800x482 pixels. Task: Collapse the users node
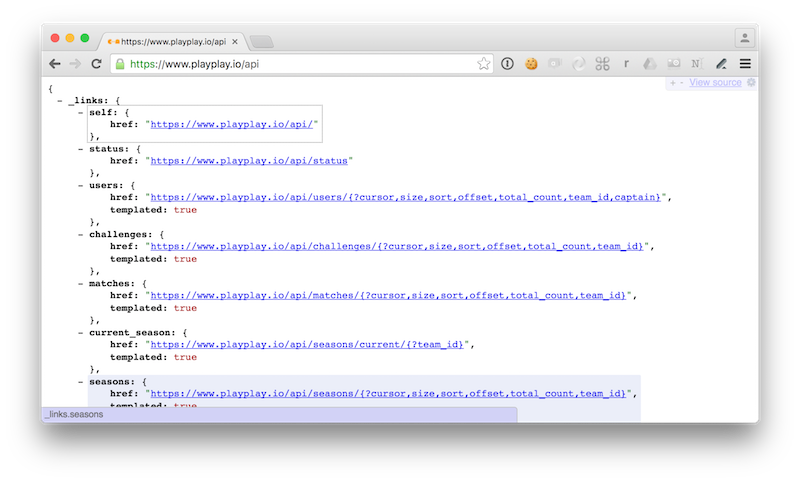(x=81, y=186)
